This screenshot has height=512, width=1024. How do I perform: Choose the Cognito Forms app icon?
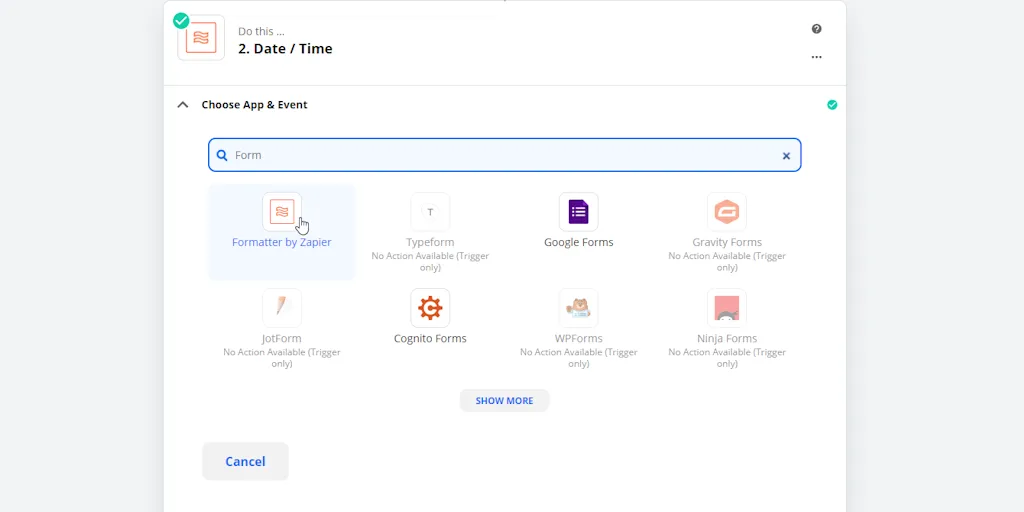430,308
